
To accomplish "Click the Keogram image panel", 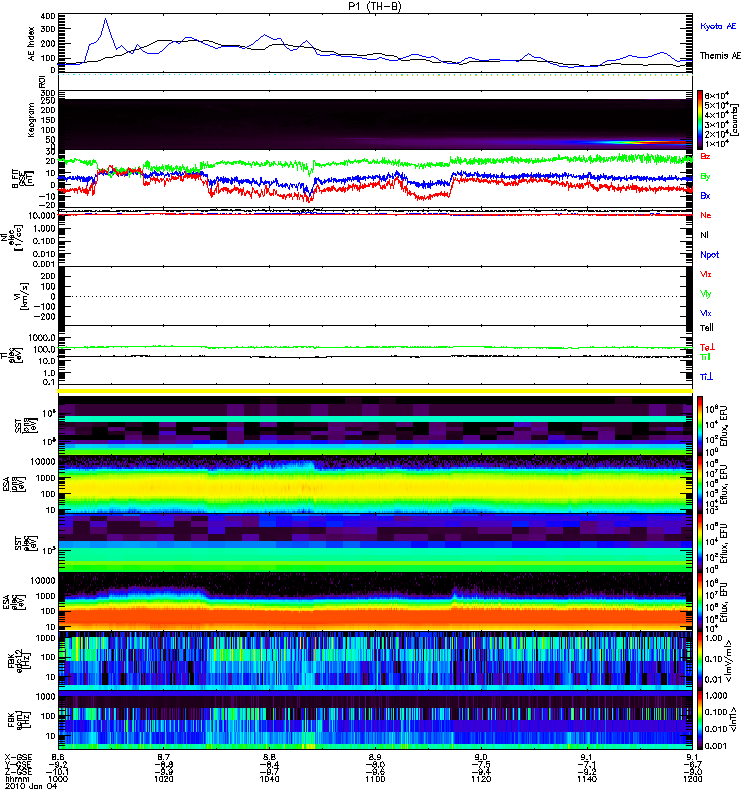I will [x=375, y=120].
